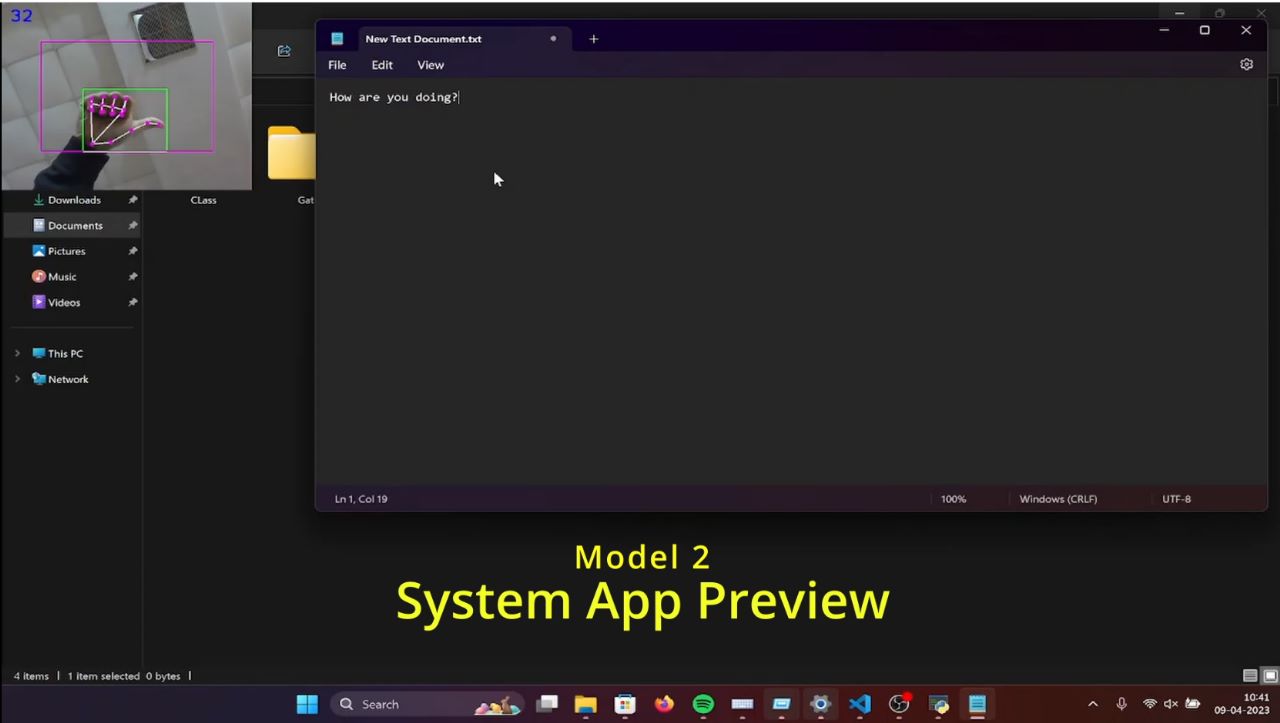Viewport: 1280px width, 723px height.
Task: Launch Firefox from the taskbar
Action: point(664,704)
